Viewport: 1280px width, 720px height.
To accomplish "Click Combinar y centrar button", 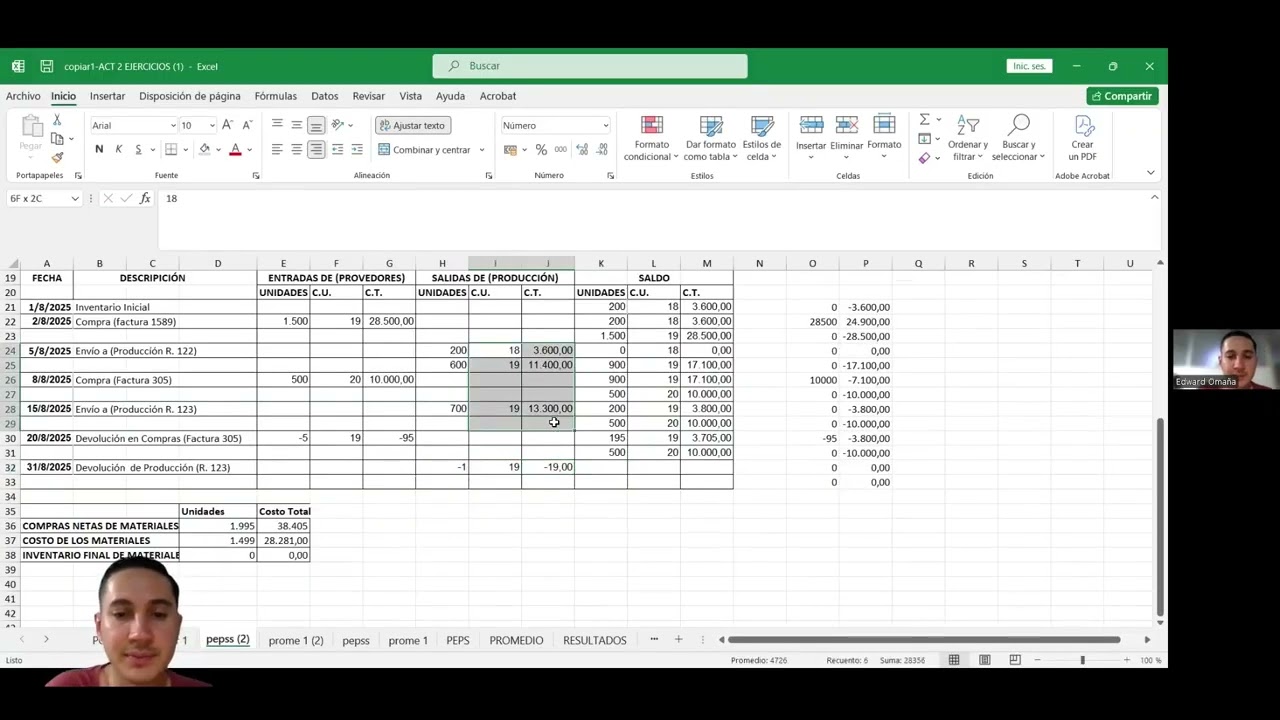I will tap(424, 150).
